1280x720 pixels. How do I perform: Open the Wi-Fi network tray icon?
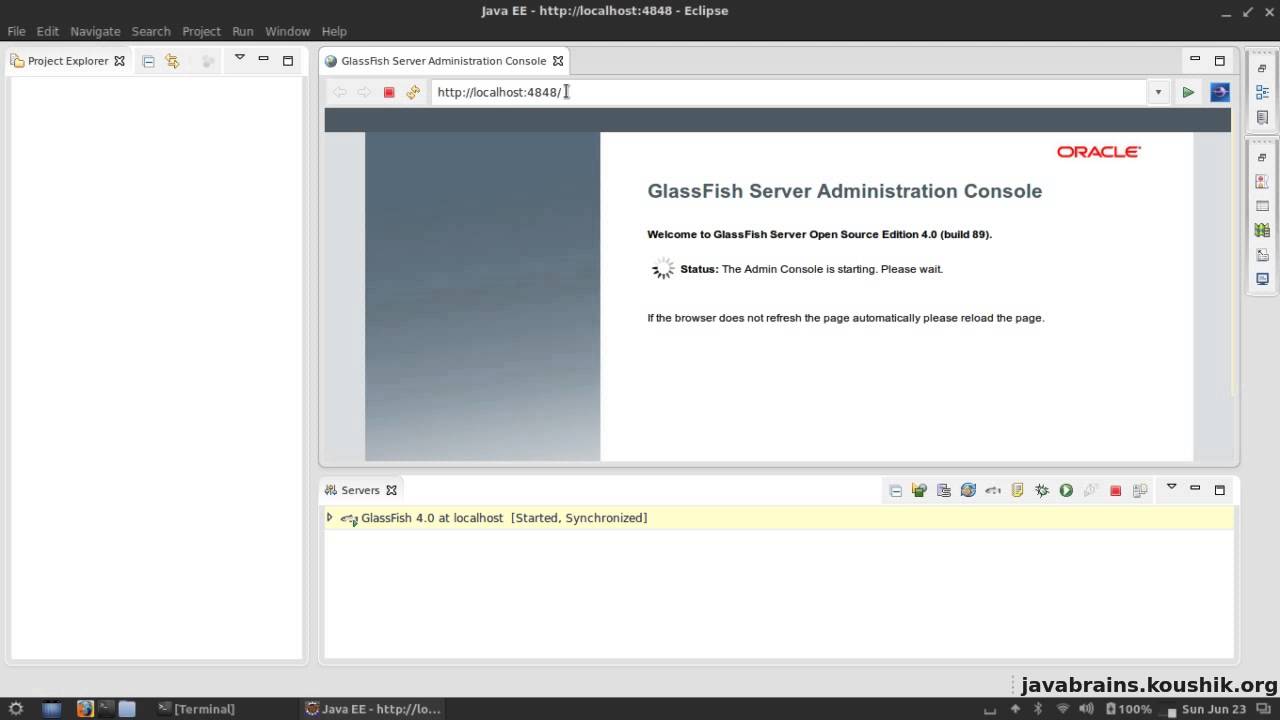coord(1061,709)
